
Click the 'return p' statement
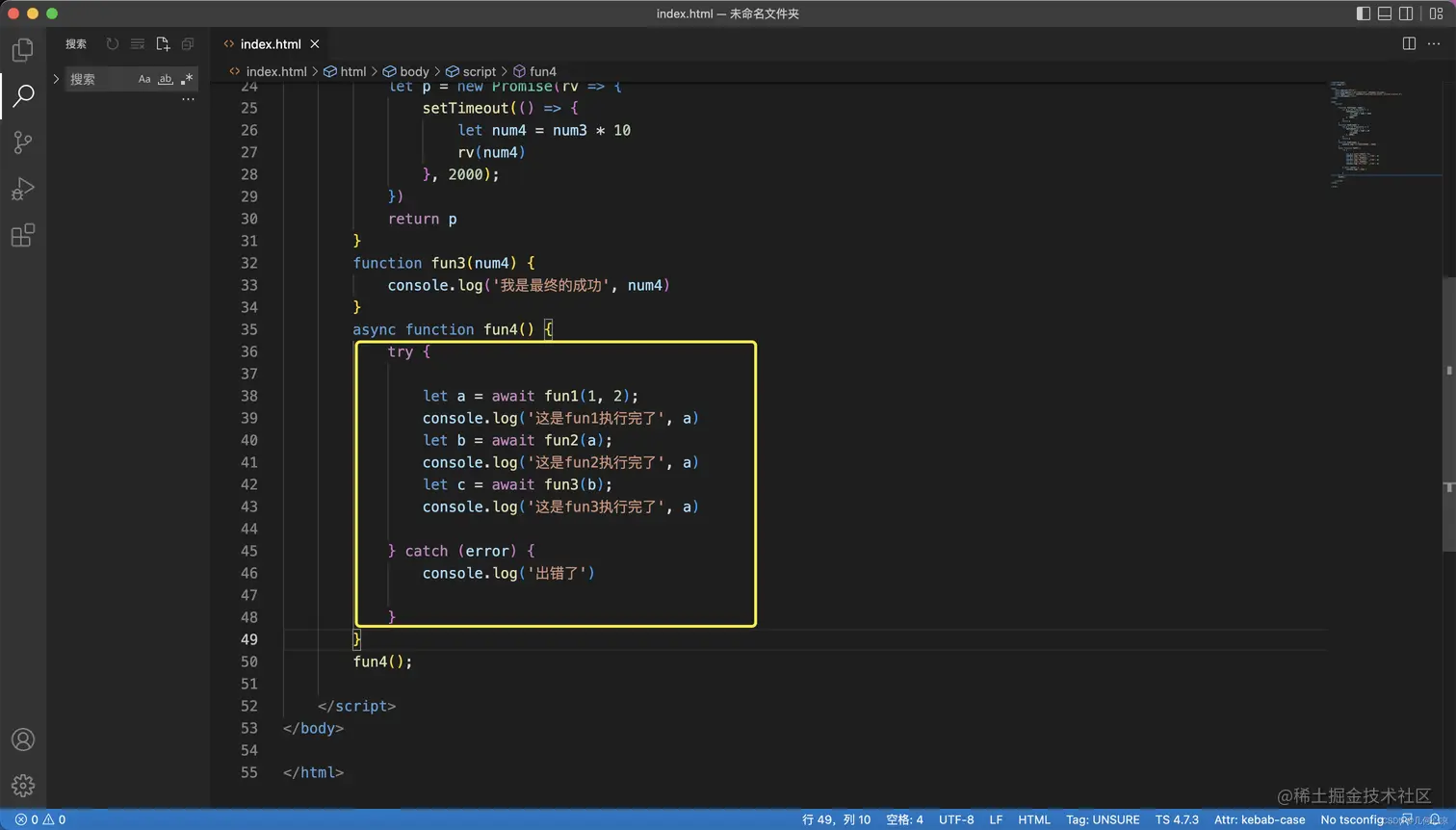pos(422,219)
